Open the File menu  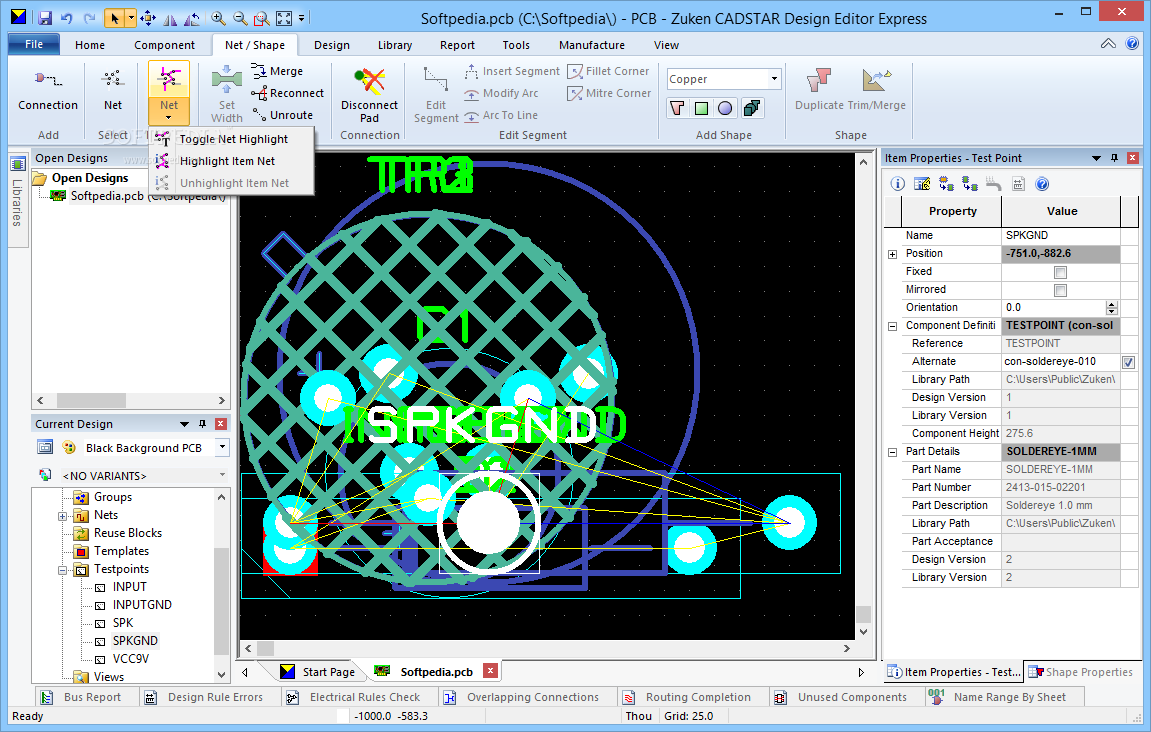point(35,44)
